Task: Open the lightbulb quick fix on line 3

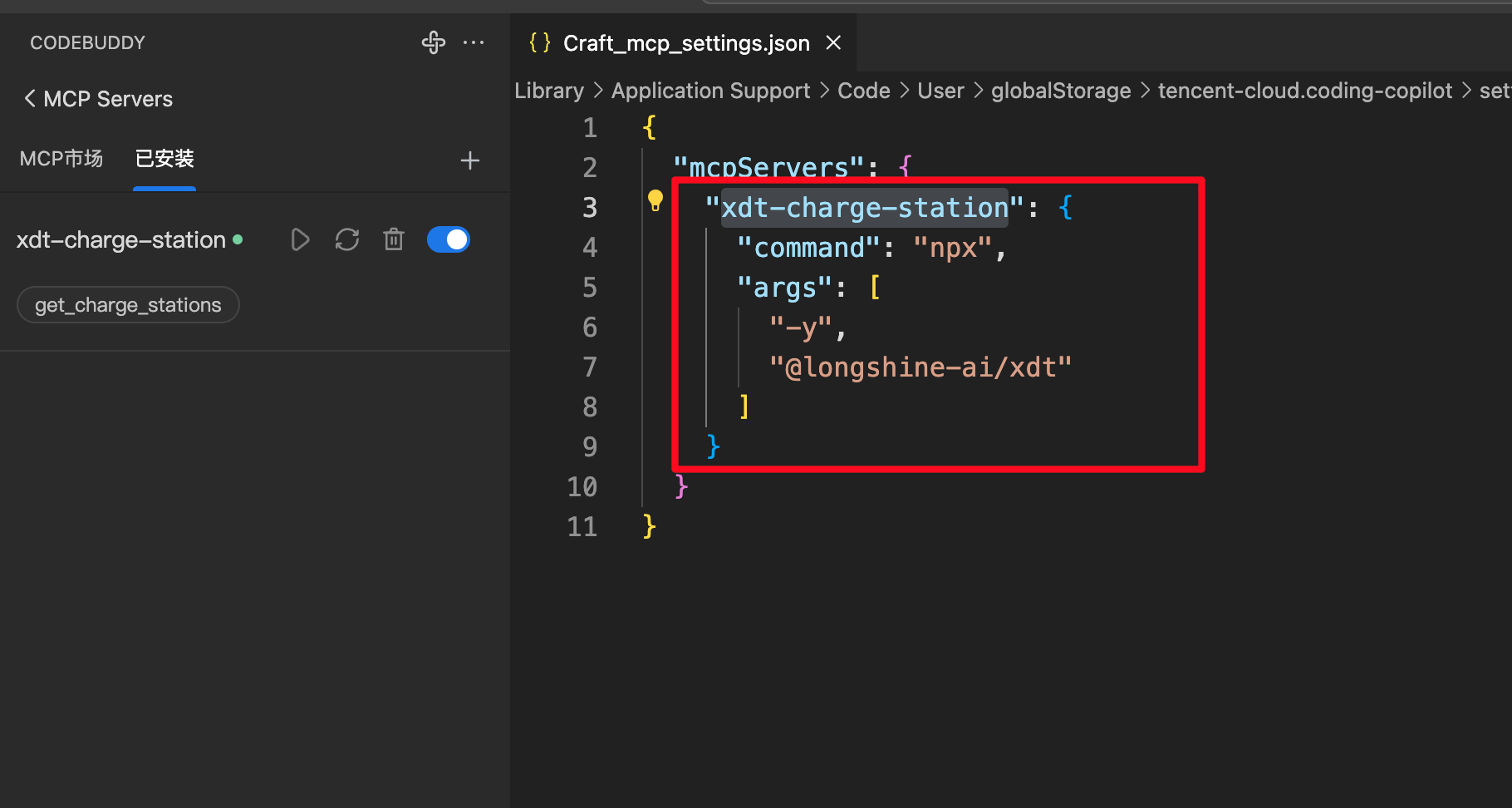Action: click(x=655, y=200)
